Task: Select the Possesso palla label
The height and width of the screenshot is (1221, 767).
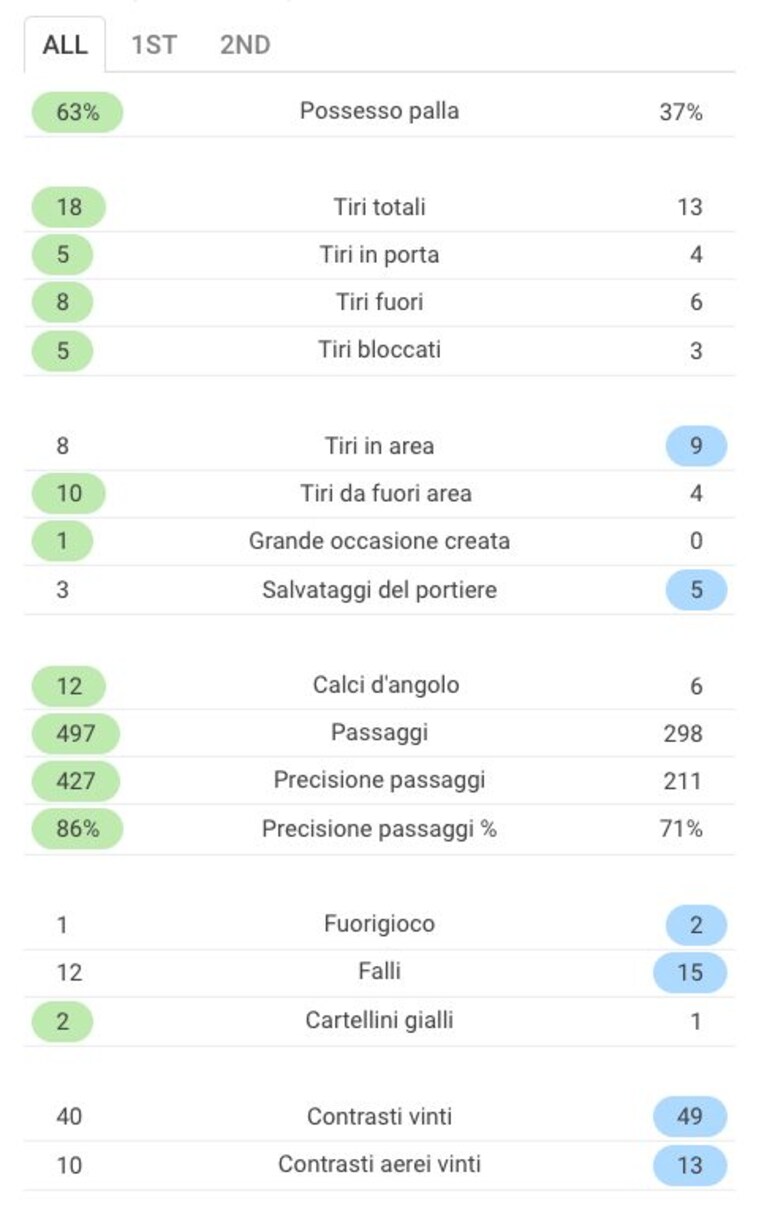Action: click(380, 111)
